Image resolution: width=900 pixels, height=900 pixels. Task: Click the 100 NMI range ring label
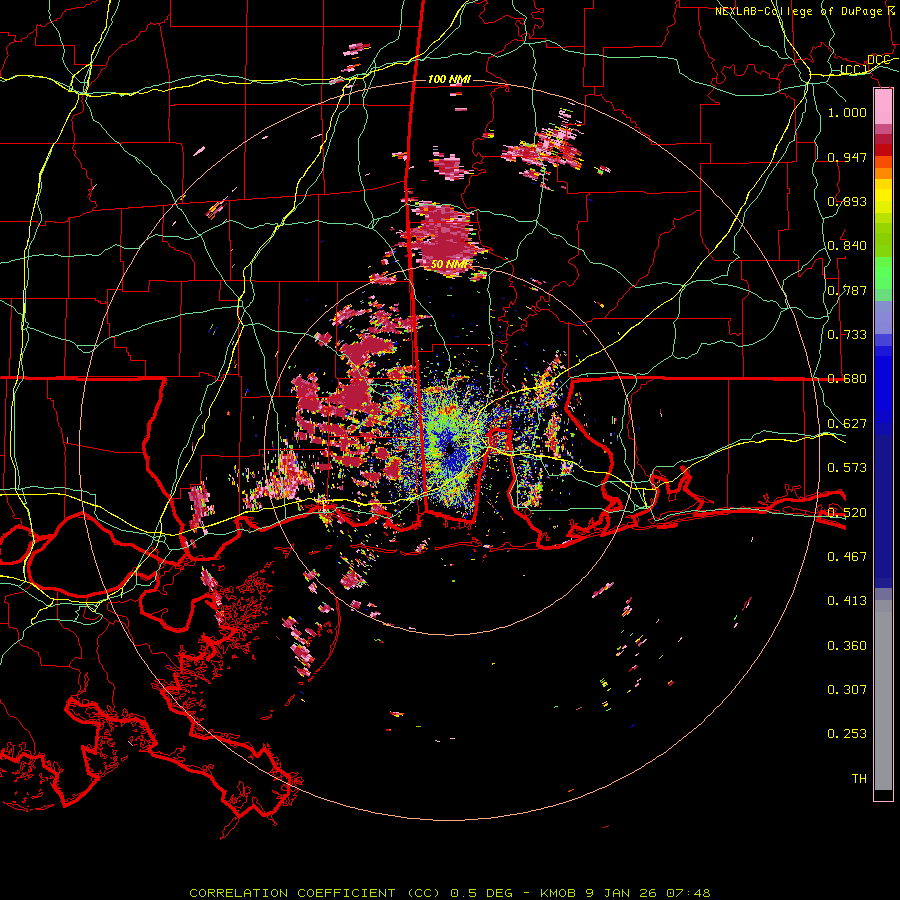[449, 79]
